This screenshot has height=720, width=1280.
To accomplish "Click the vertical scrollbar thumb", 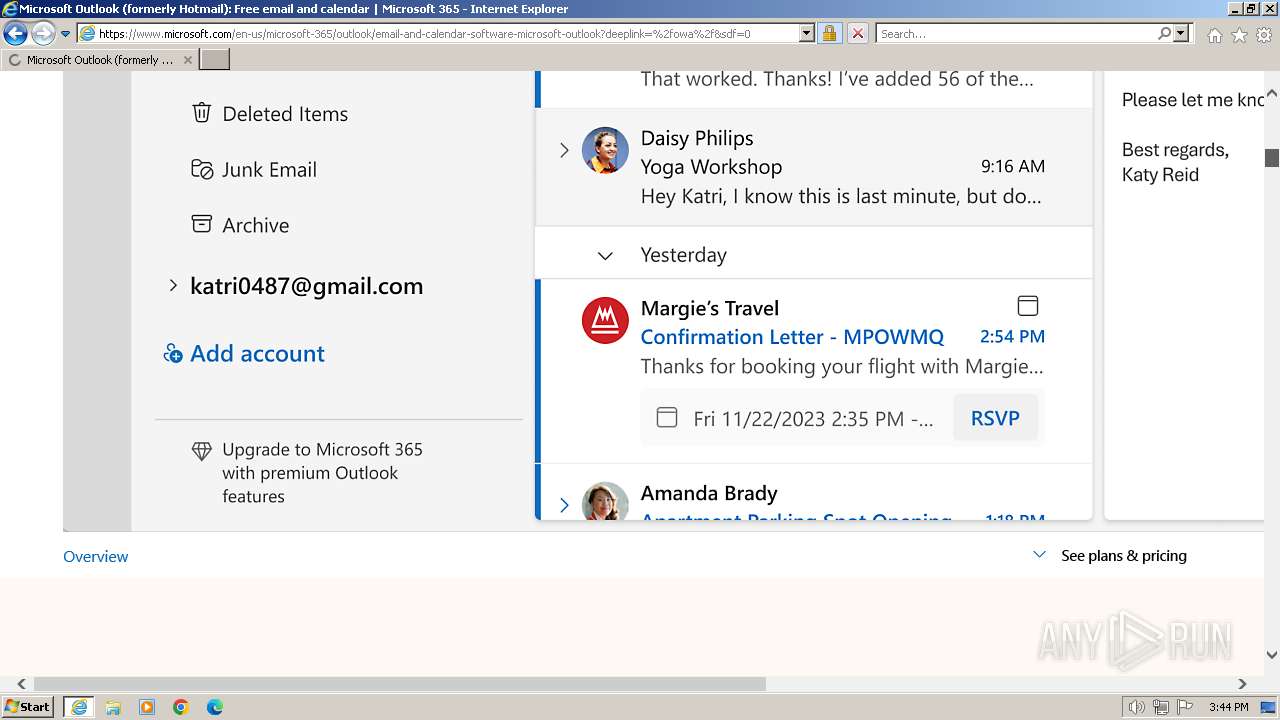I will [1272, 158].
